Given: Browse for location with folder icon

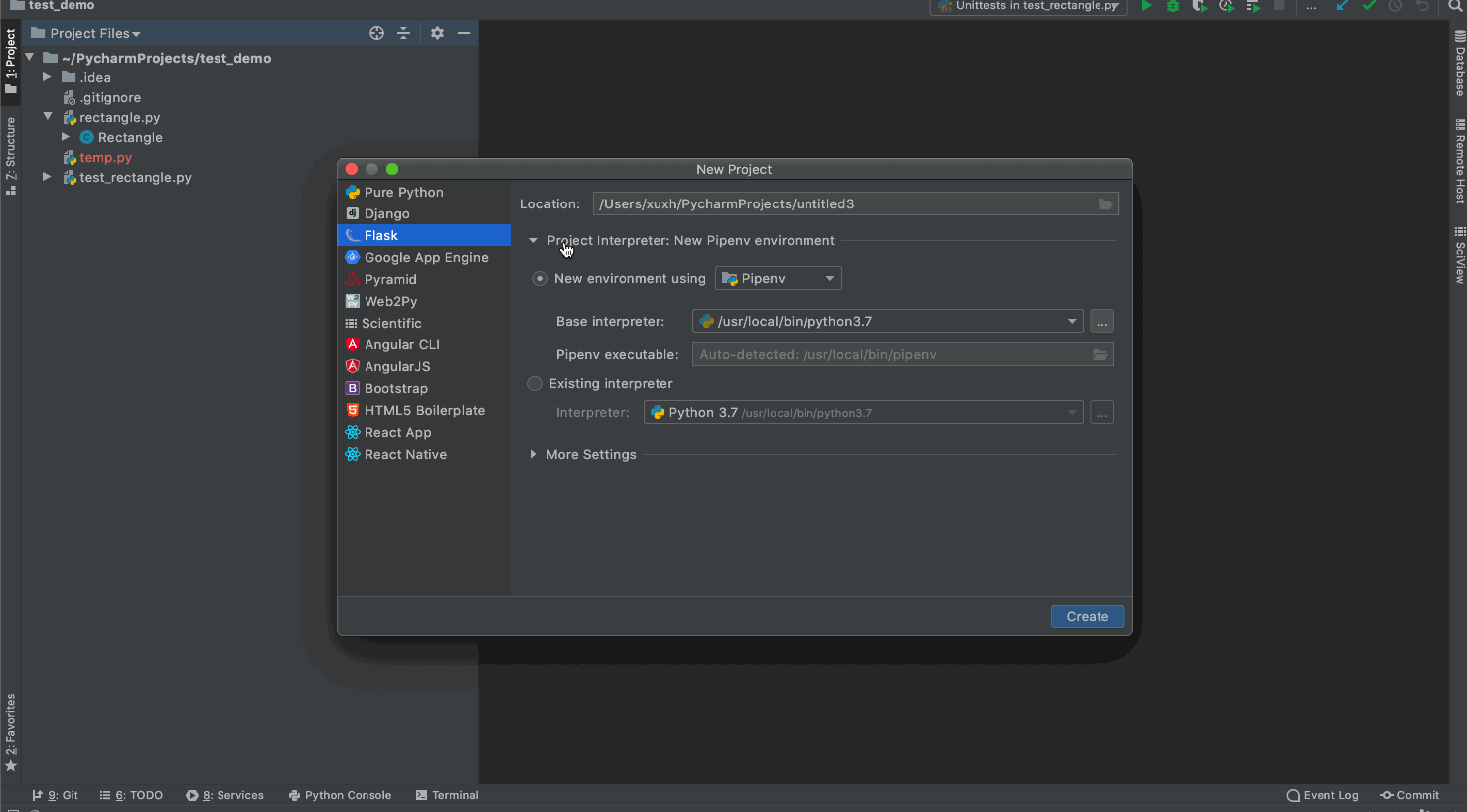Looking at the screenshot, I should (1105, 203).
